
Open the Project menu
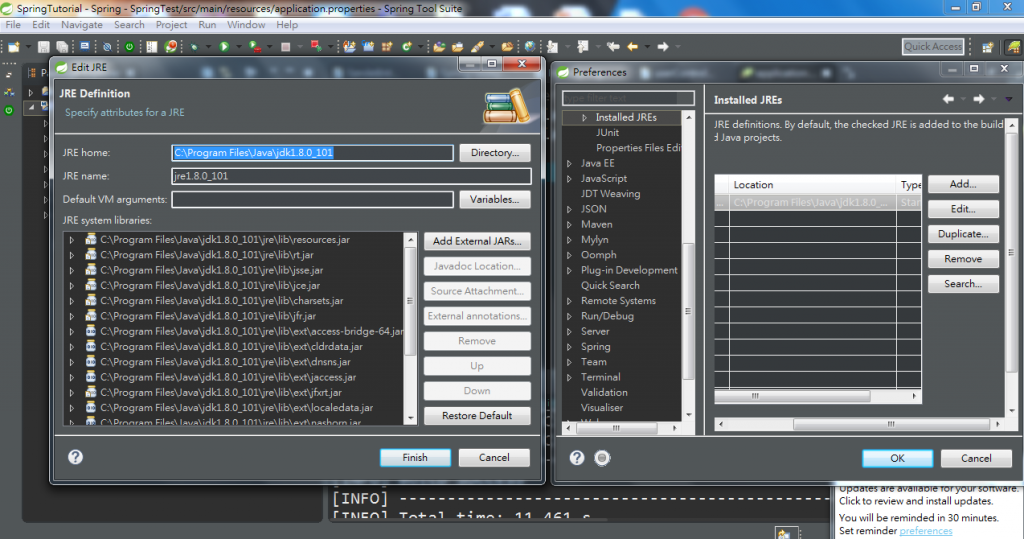click(x=171, y=25)
